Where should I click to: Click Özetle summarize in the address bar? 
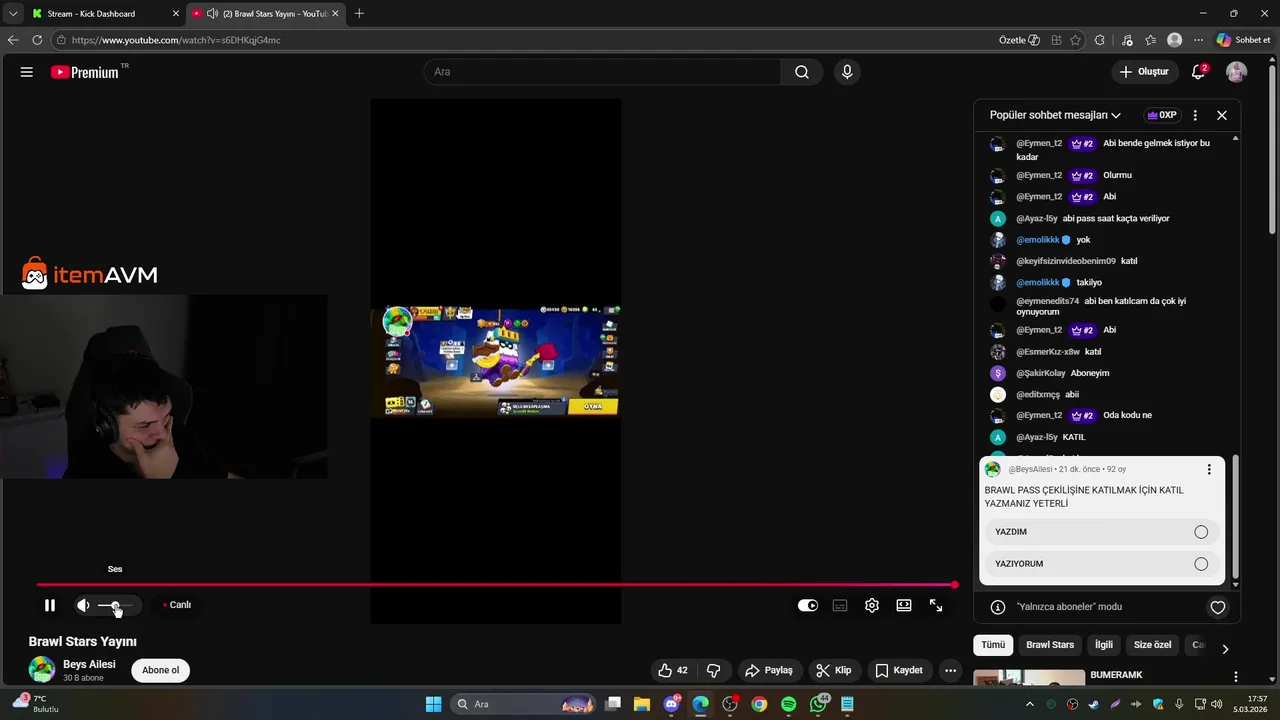1019,40
